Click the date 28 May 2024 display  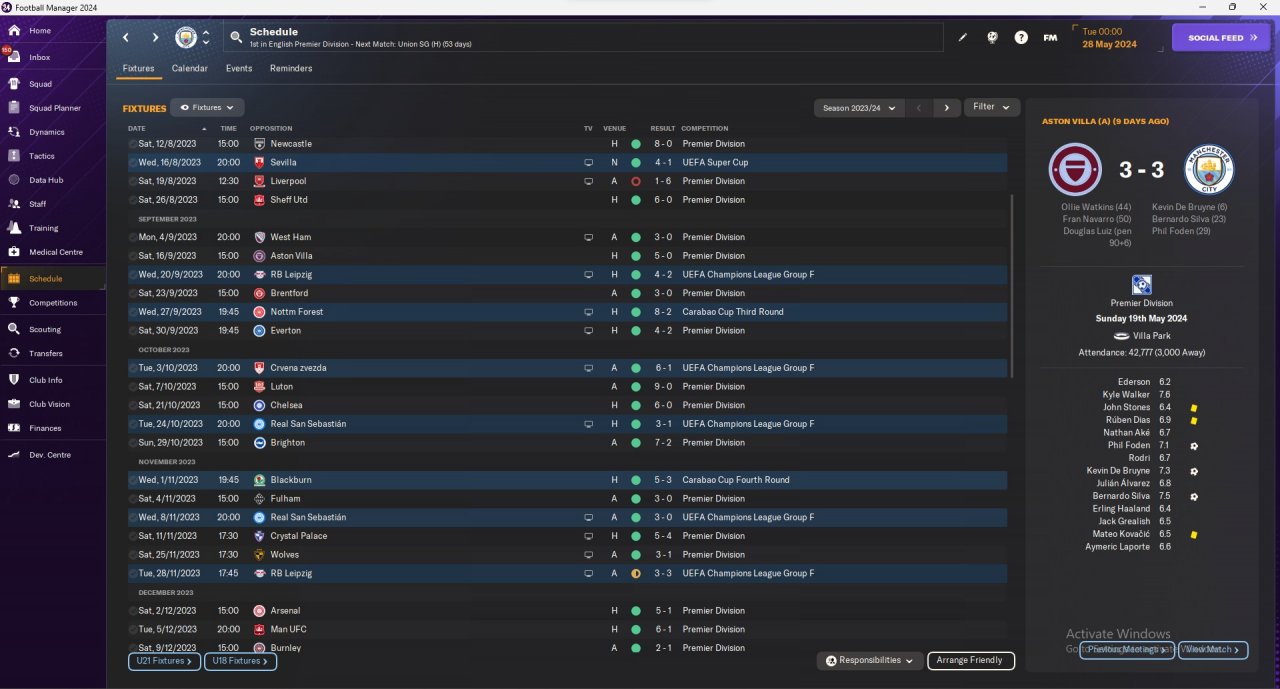coord(1109,44)
